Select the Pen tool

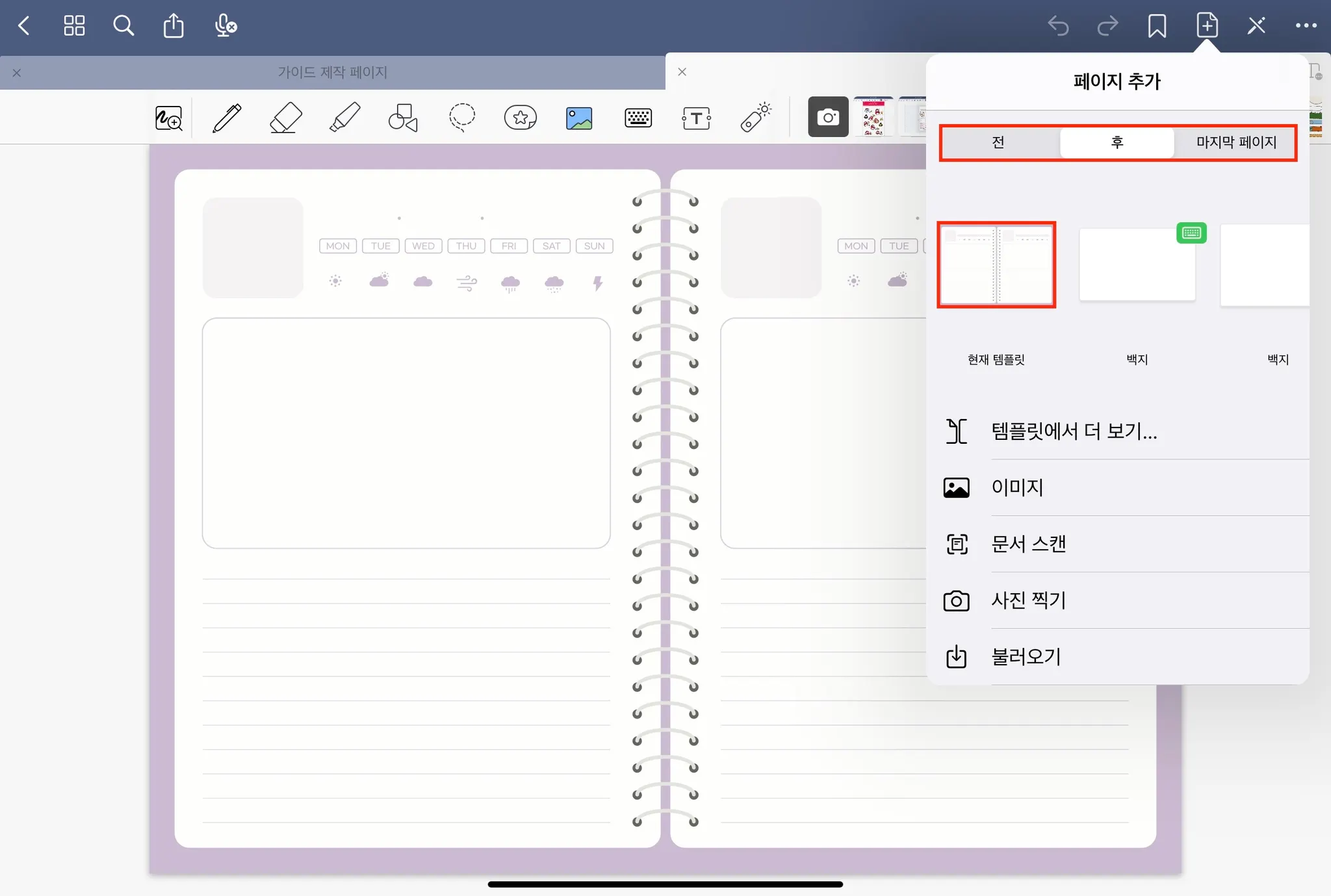coord(227,118)
